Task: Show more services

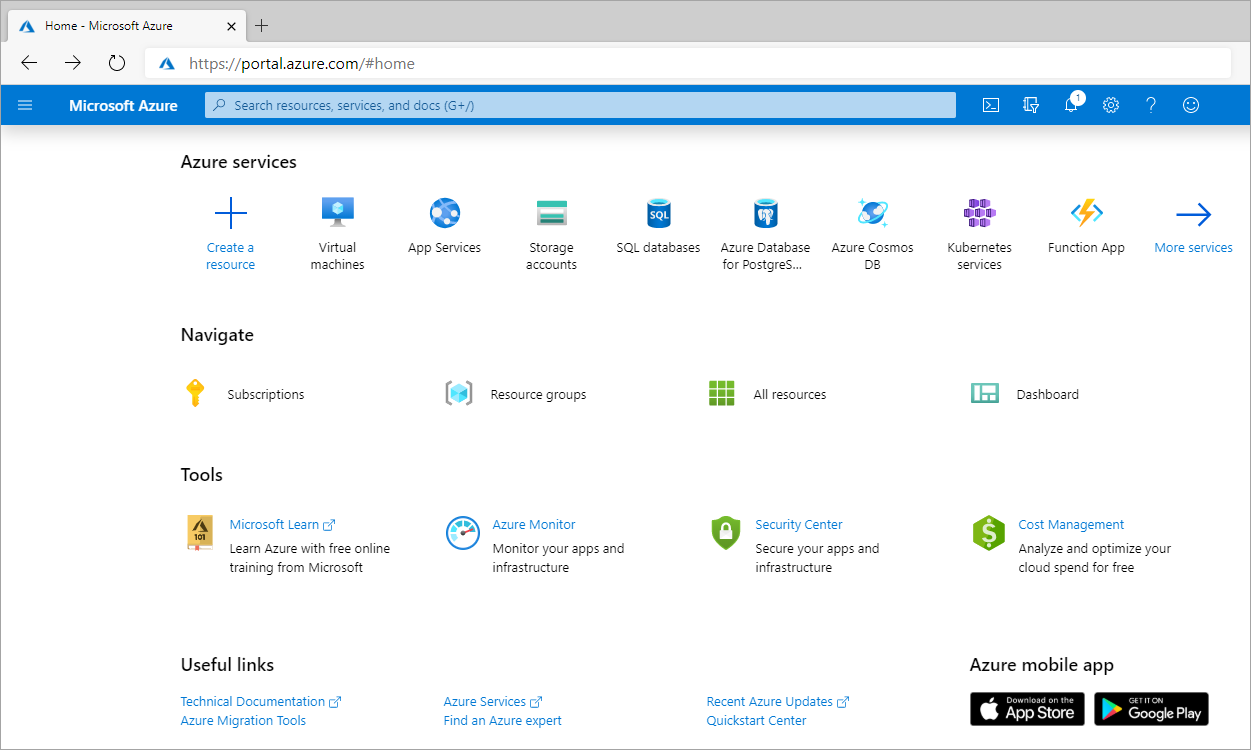Action: tap(1193, 224)
